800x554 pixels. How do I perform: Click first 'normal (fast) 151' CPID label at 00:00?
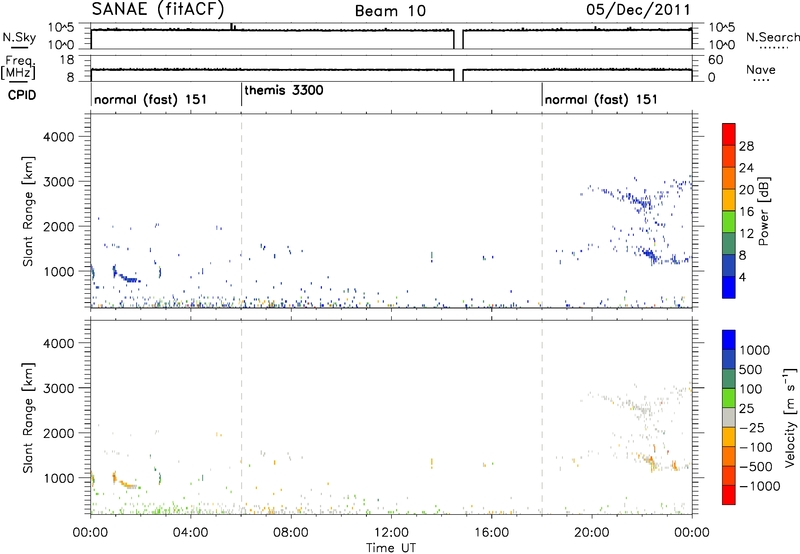pos(151,99)
